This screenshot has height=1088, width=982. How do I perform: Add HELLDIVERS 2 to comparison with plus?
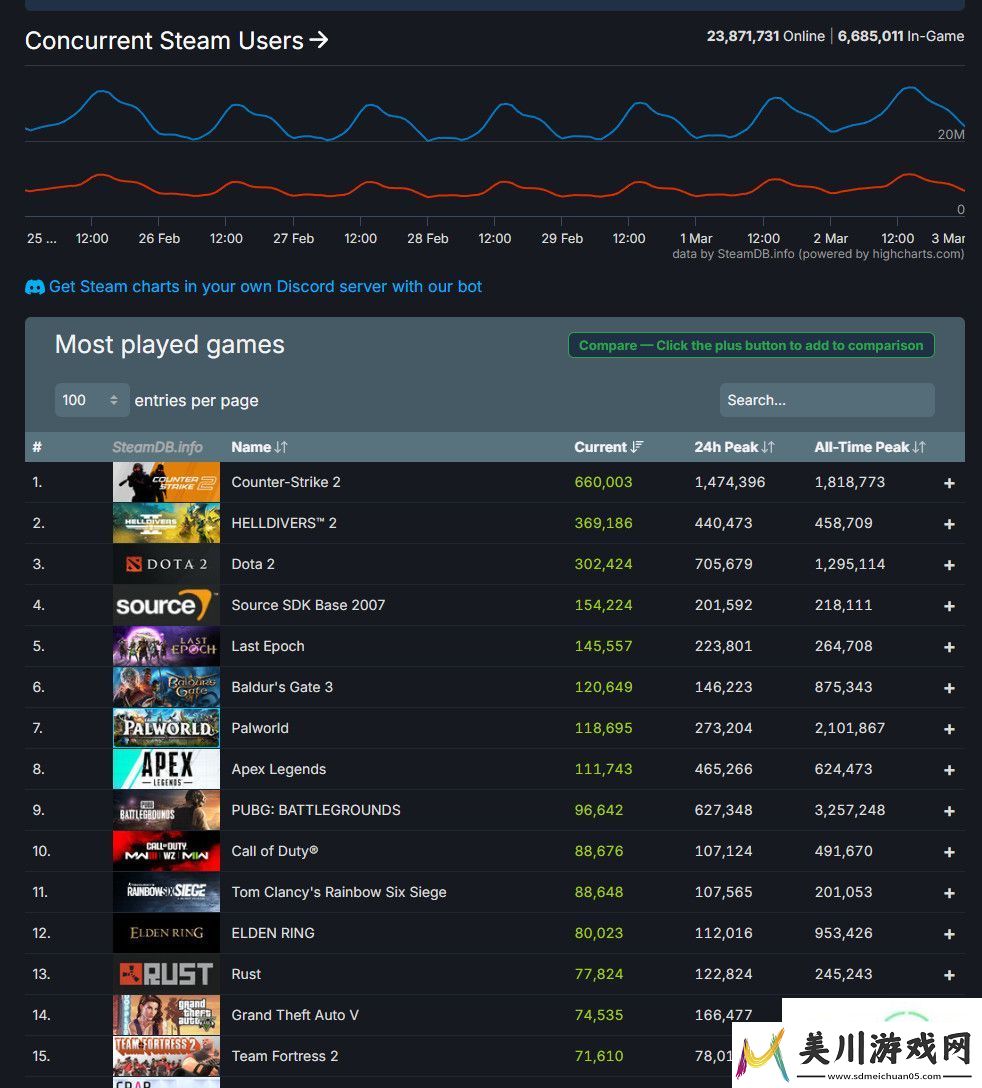tap(949, 524)
